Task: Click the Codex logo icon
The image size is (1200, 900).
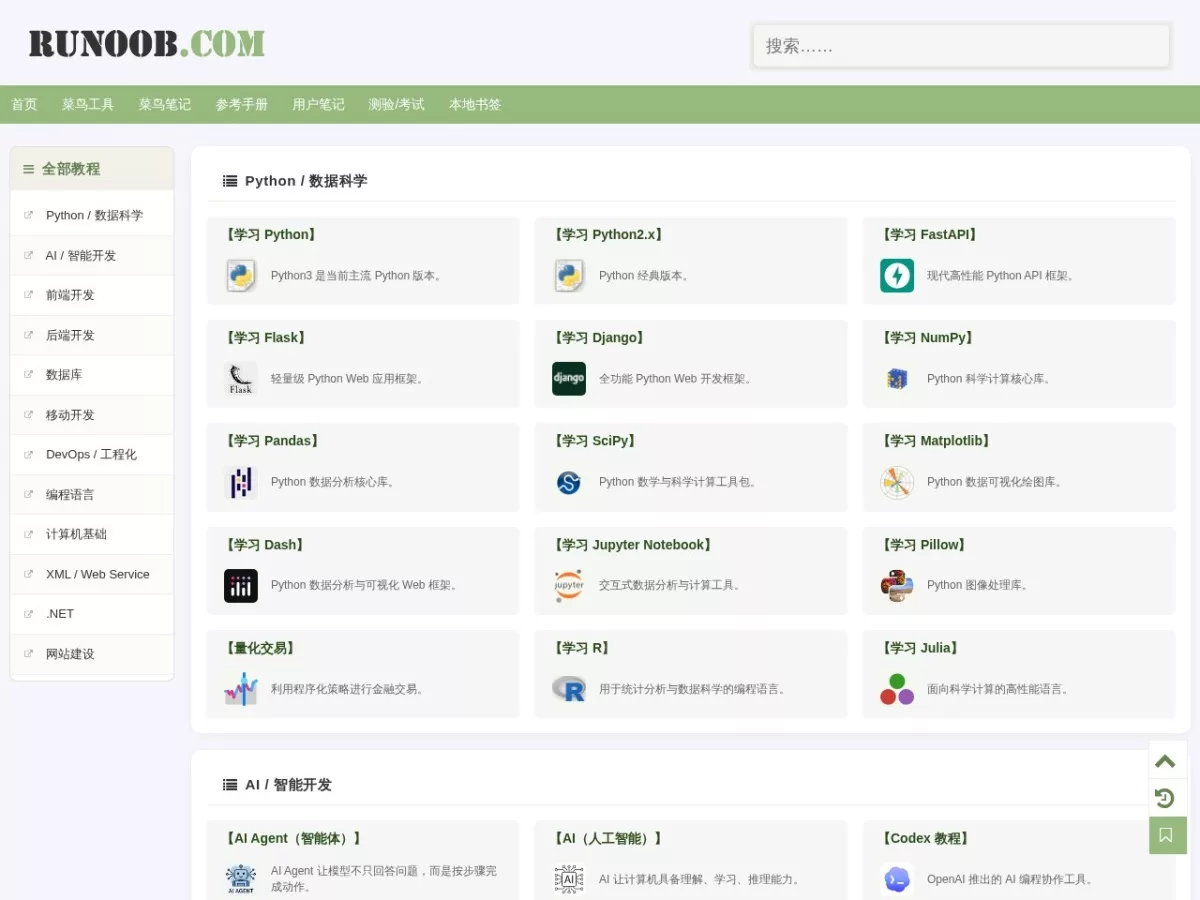Action: 897,879
